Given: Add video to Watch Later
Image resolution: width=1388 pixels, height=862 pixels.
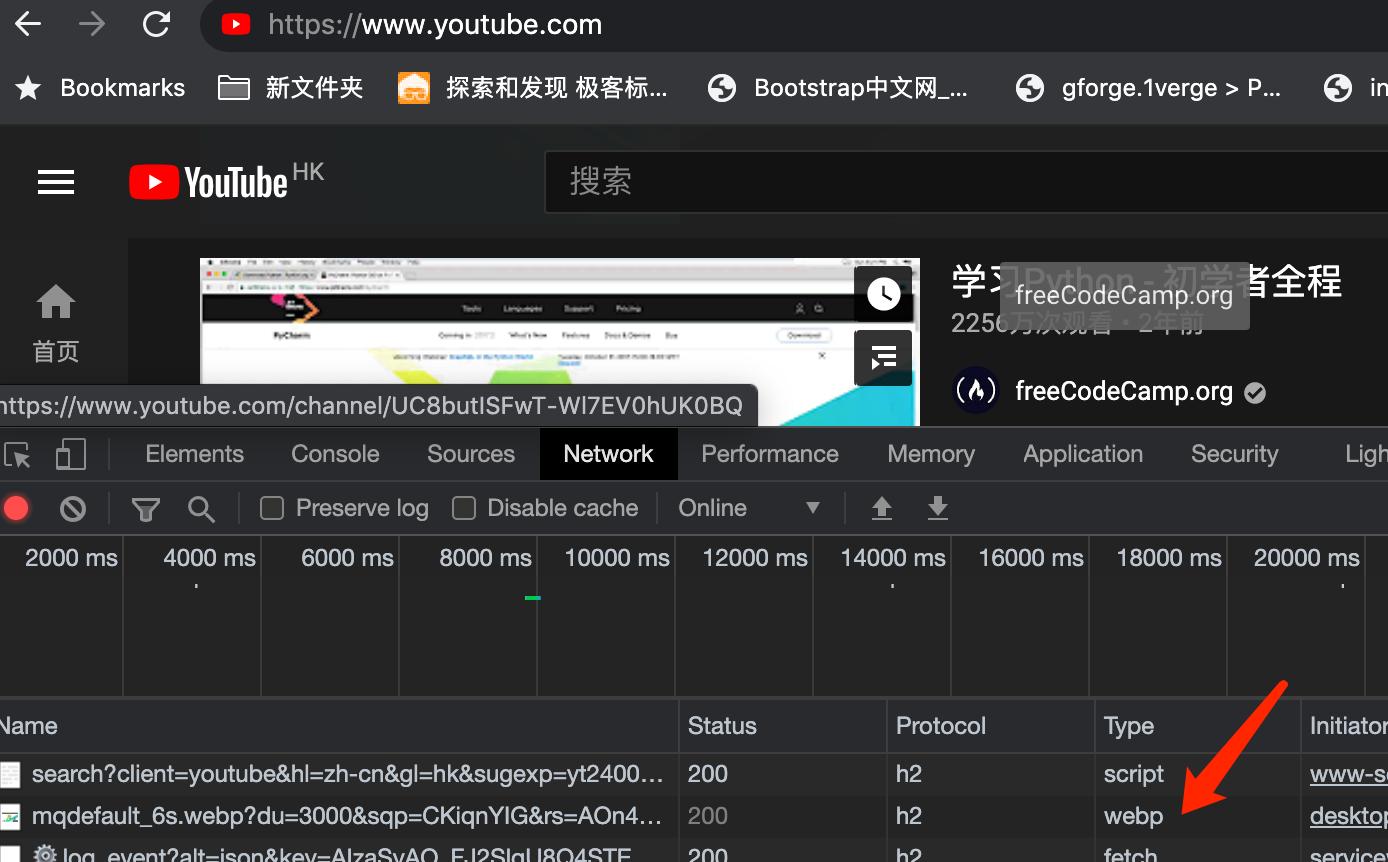Looking at the screenshot, I should [x=883, y=293].
